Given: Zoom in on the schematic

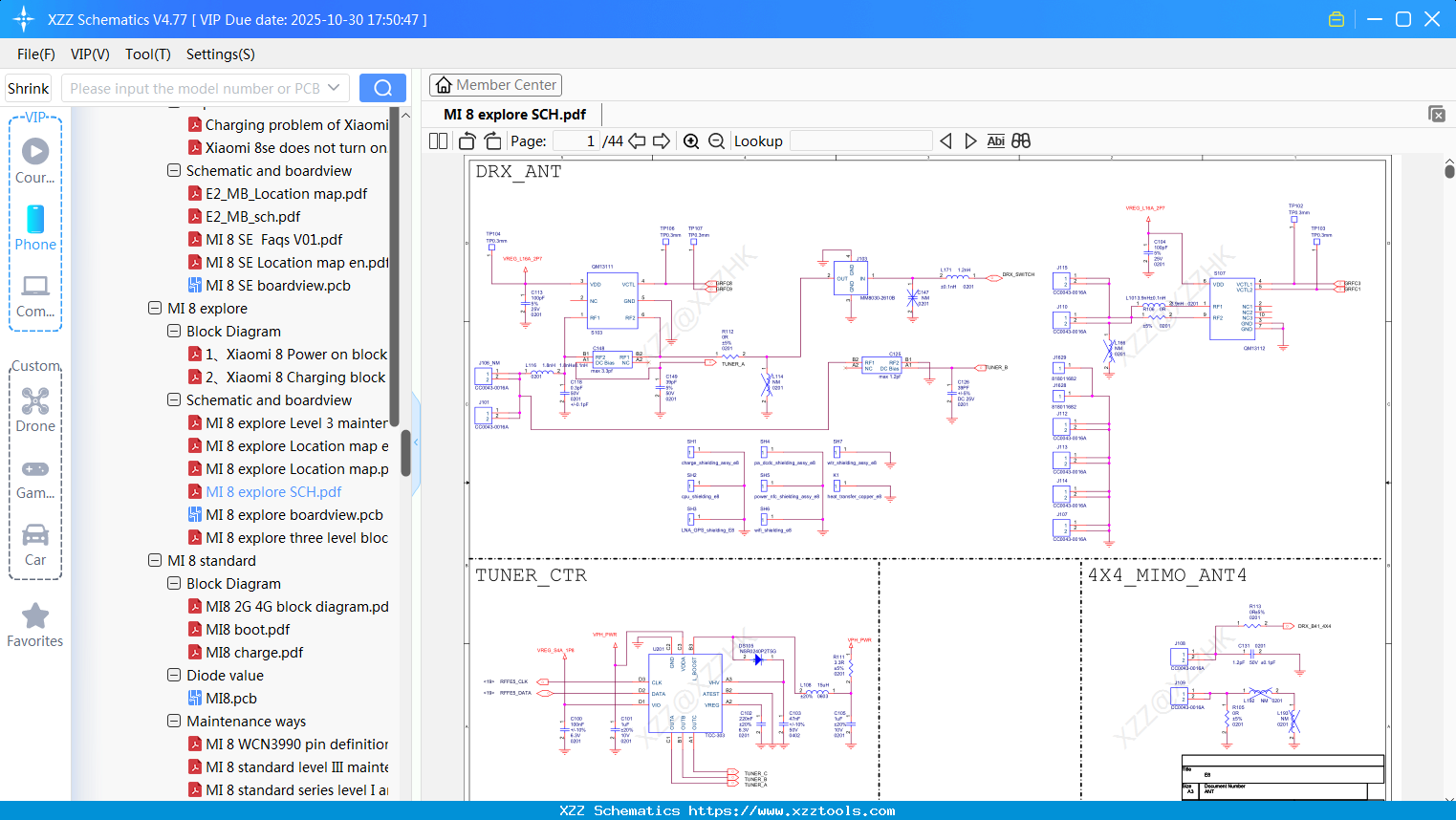Looking at the screenshot, I should [691, 141].
